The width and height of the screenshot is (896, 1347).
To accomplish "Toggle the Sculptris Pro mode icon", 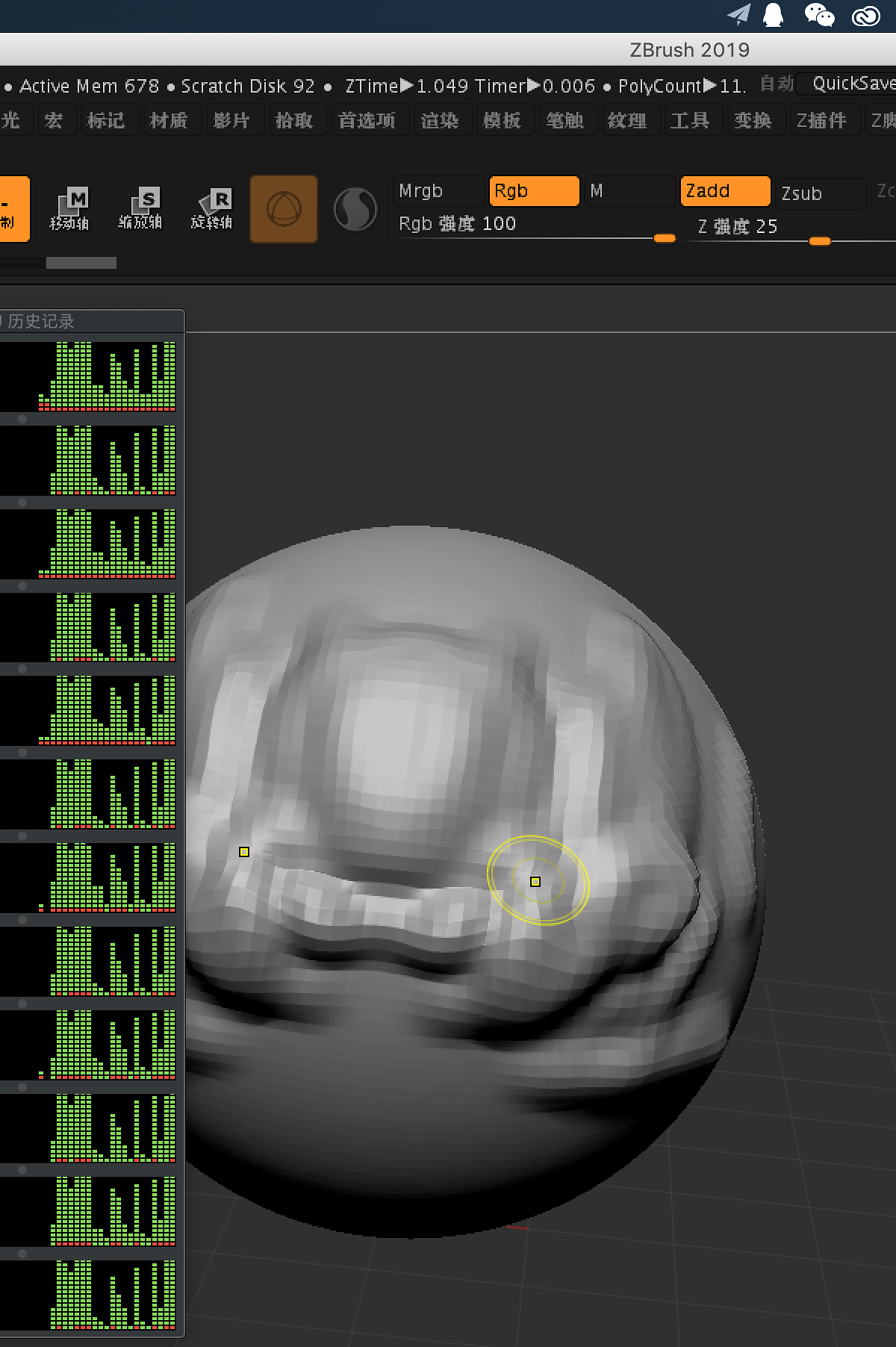I will tap(355, 209).
